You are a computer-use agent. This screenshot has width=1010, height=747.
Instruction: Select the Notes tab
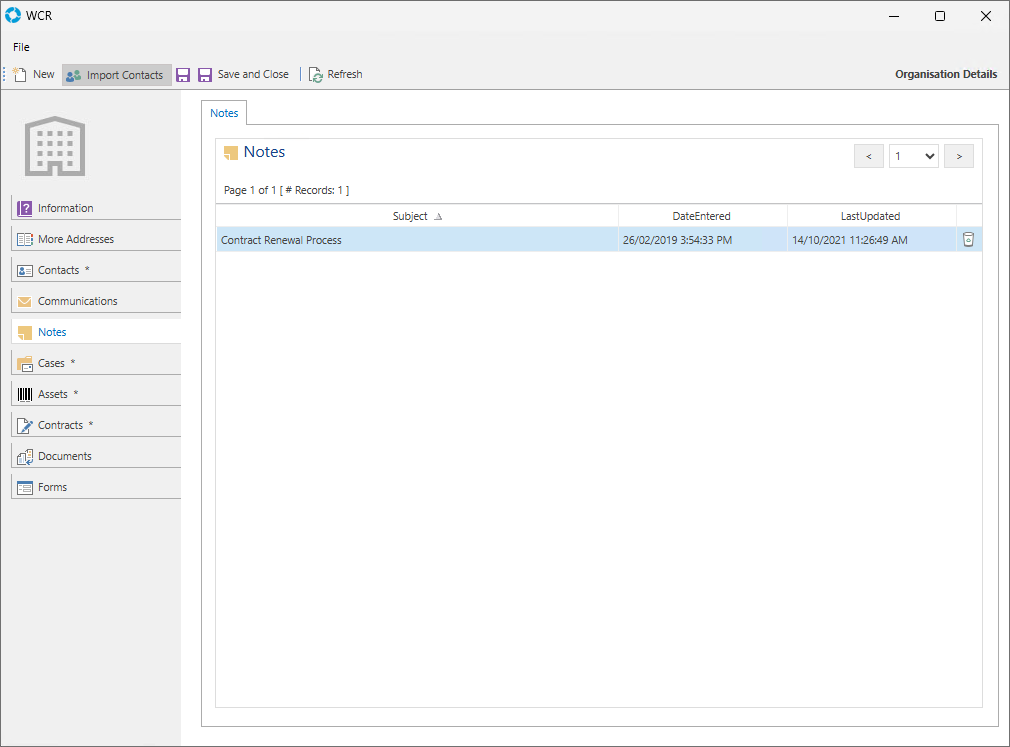(x=224, y=113)
